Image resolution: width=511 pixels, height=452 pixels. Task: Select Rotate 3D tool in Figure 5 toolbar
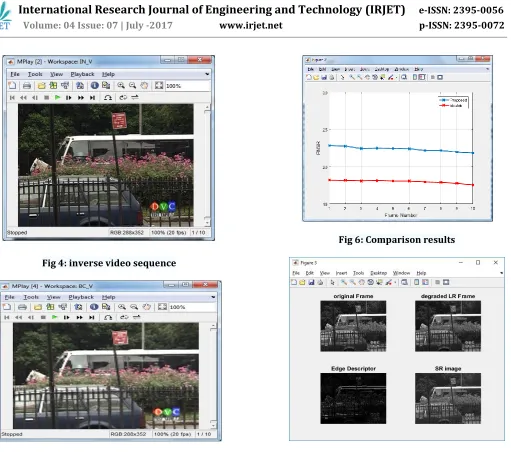pos(371,282)
